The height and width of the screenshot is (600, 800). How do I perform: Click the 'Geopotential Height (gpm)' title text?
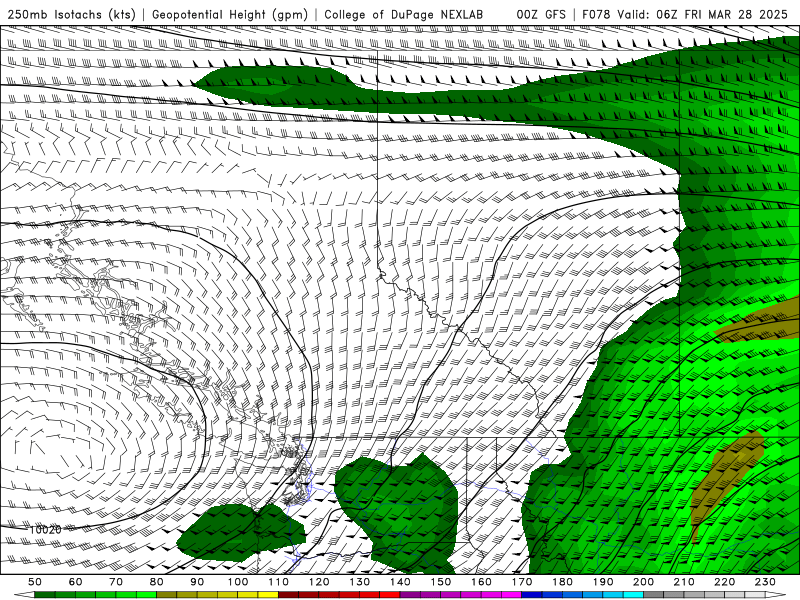pos(230,14)
